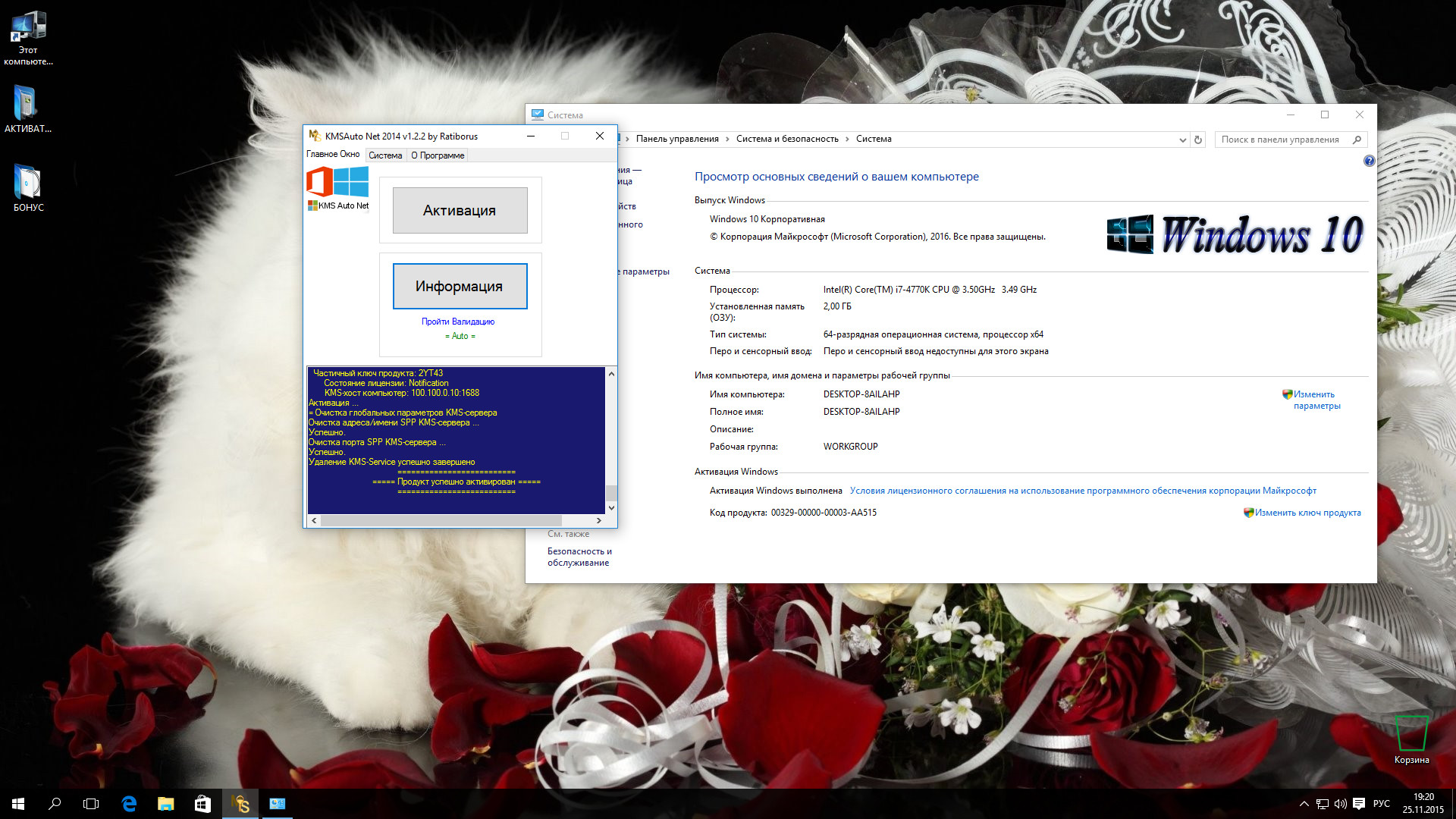The height and width of the screenshot is (819, 1456).
Task: Click the product code 00329-00000-00003-AA515
Action: 824,513
